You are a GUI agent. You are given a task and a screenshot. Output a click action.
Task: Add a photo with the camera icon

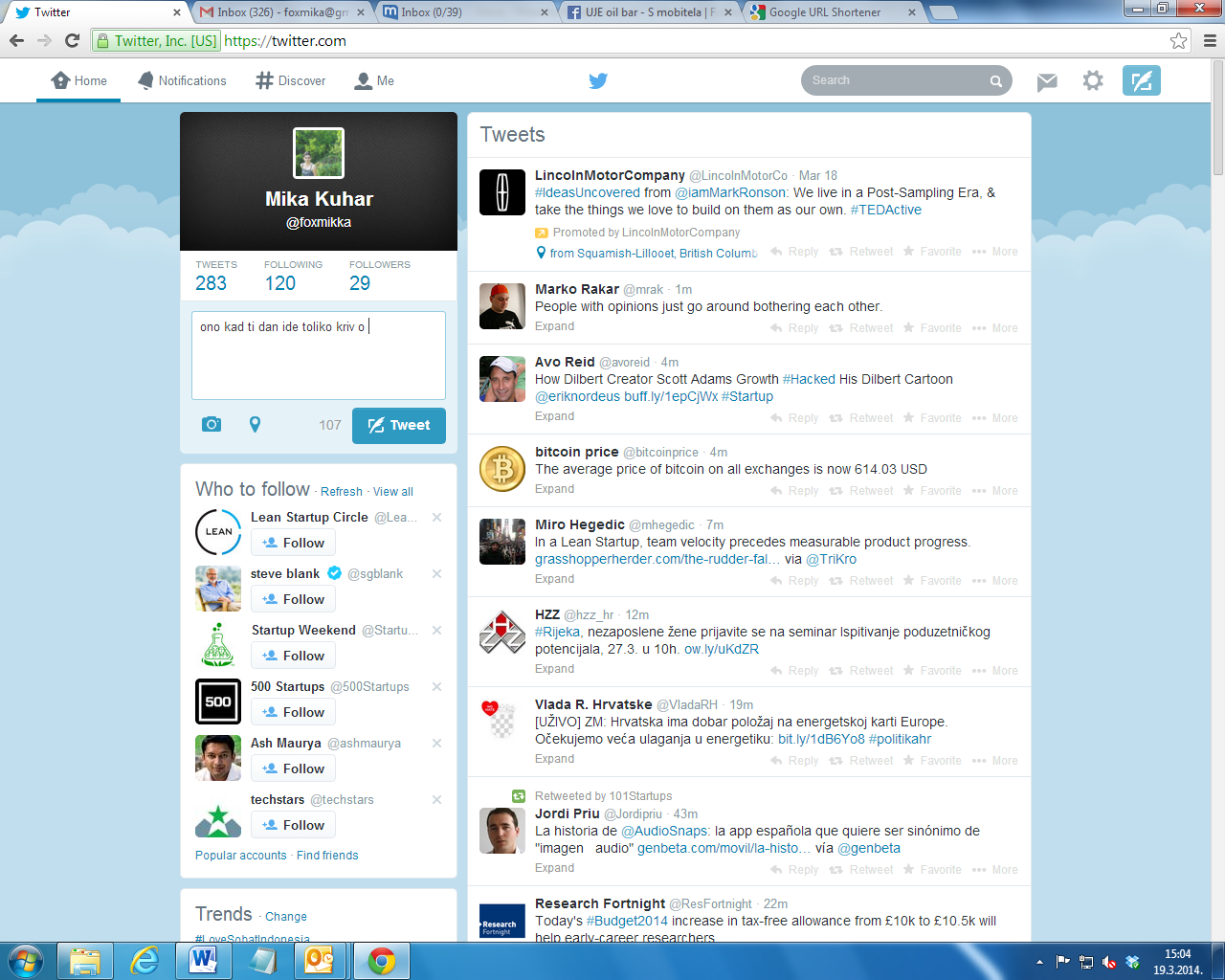(212, 424)
